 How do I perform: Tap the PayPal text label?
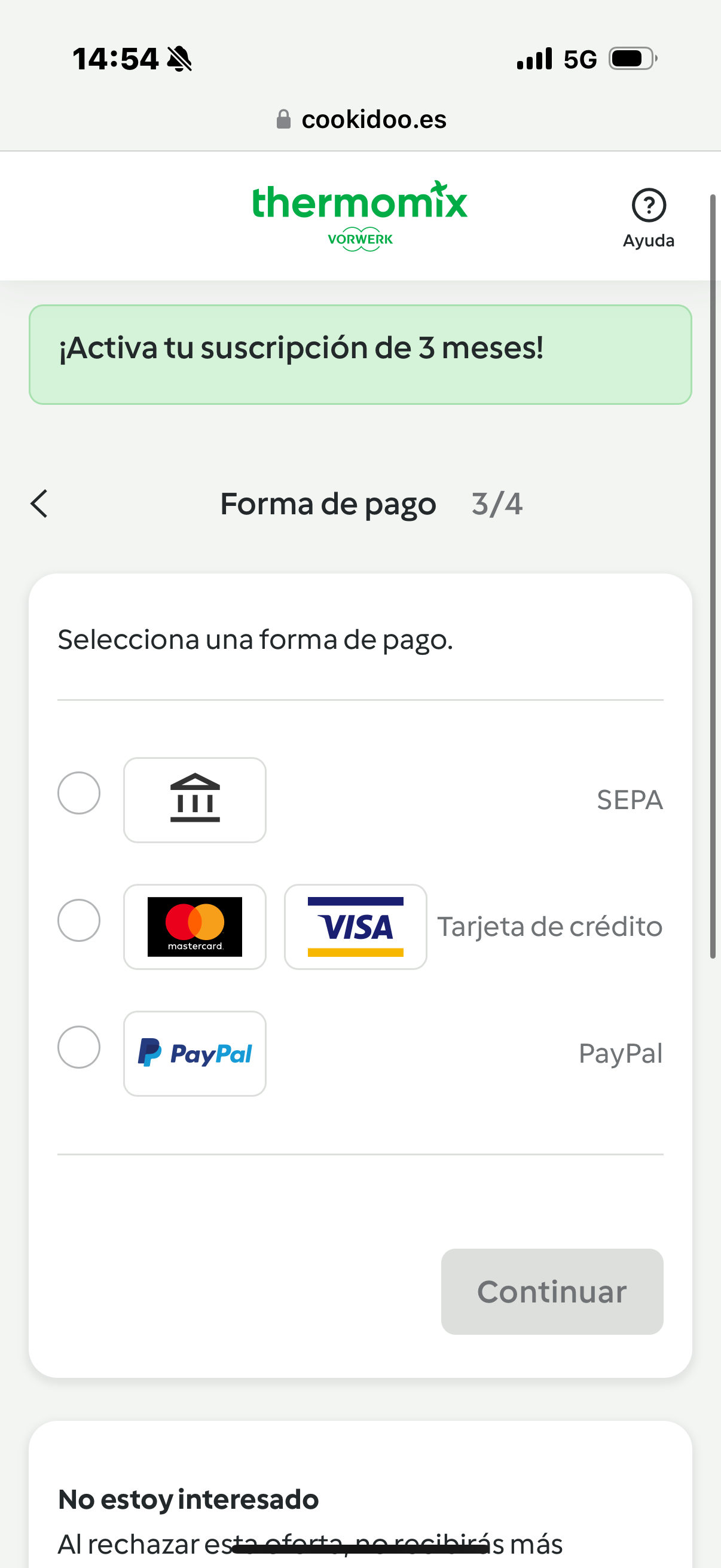click(620, 1053)
